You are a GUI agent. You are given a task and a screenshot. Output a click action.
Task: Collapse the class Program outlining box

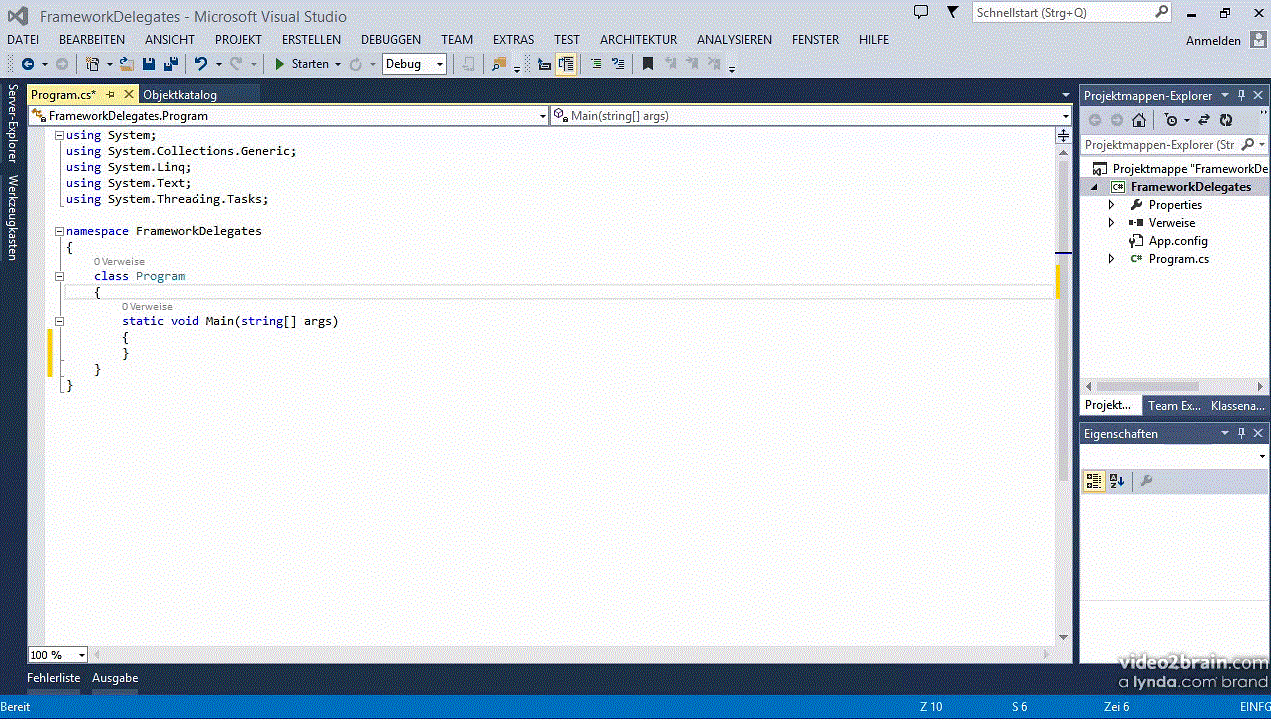coord(59,276)
